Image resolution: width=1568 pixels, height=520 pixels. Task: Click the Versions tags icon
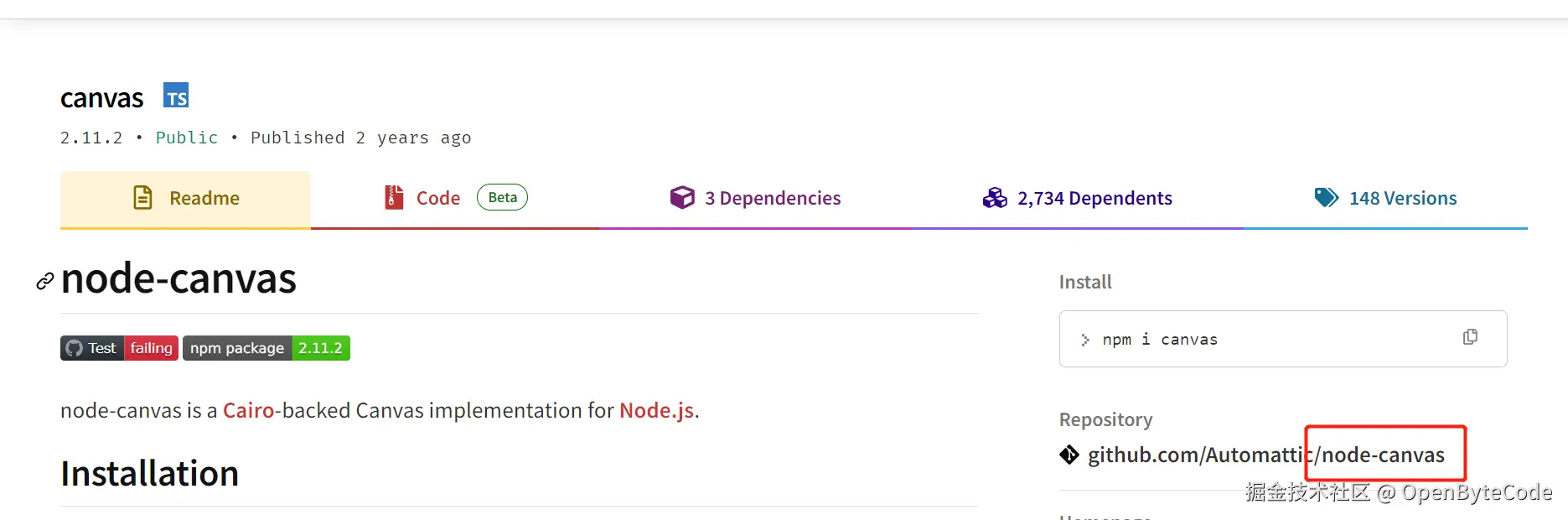[x=1327, y=198]
